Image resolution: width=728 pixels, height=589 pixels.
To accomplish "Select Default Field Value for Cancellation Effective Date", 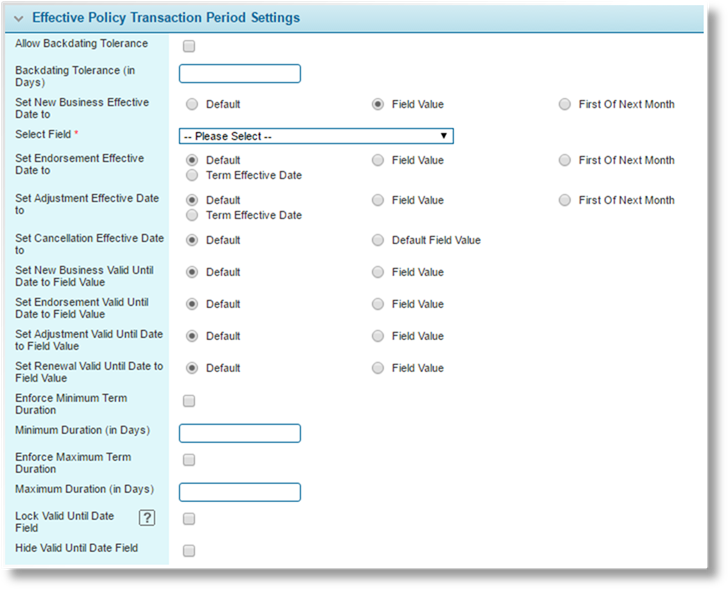I will tap(378, 240).
